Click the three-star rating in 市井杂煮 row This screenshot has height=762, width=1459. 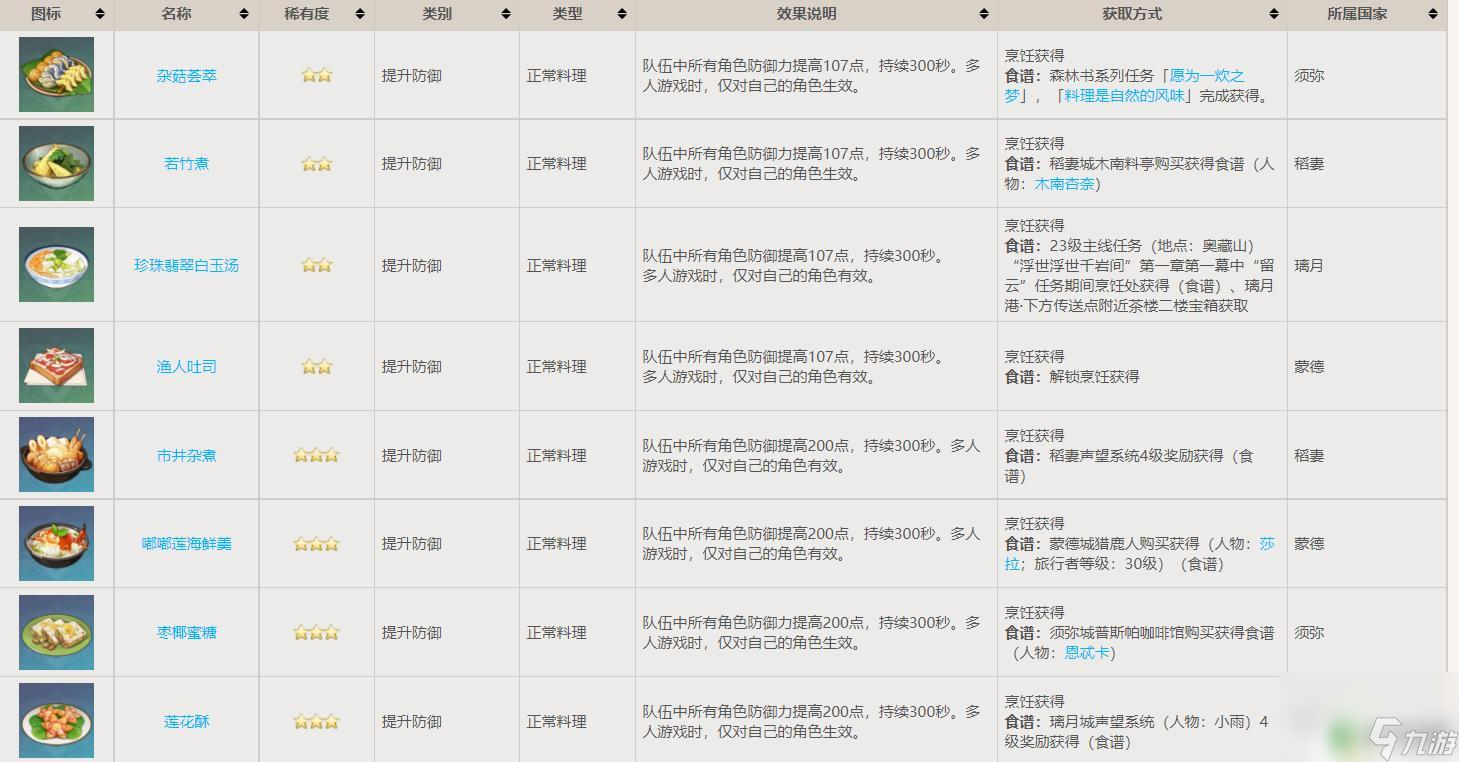(317, 455)
